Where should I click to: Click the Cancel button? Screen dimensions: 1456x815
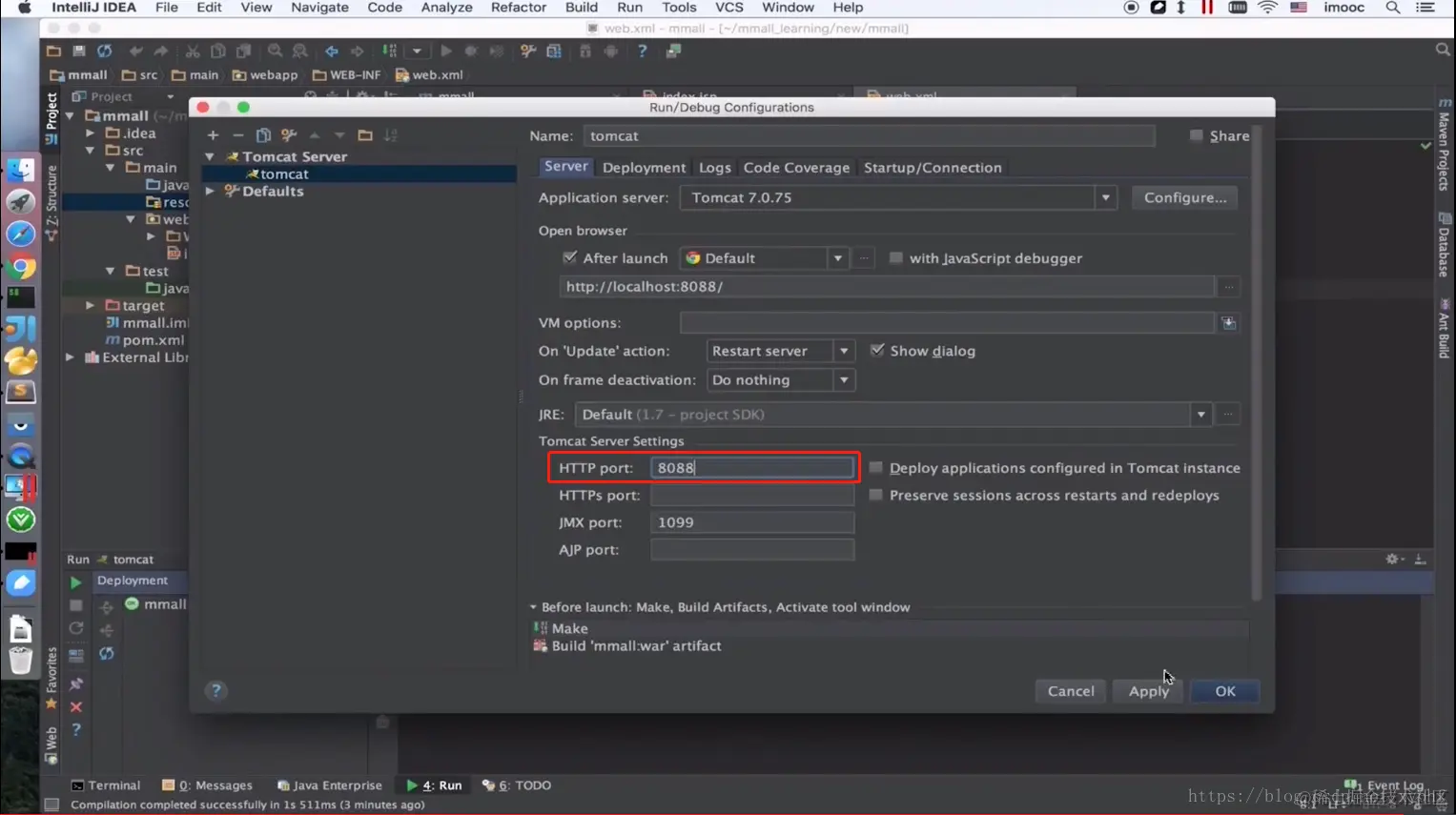[x=1071, y=691]
